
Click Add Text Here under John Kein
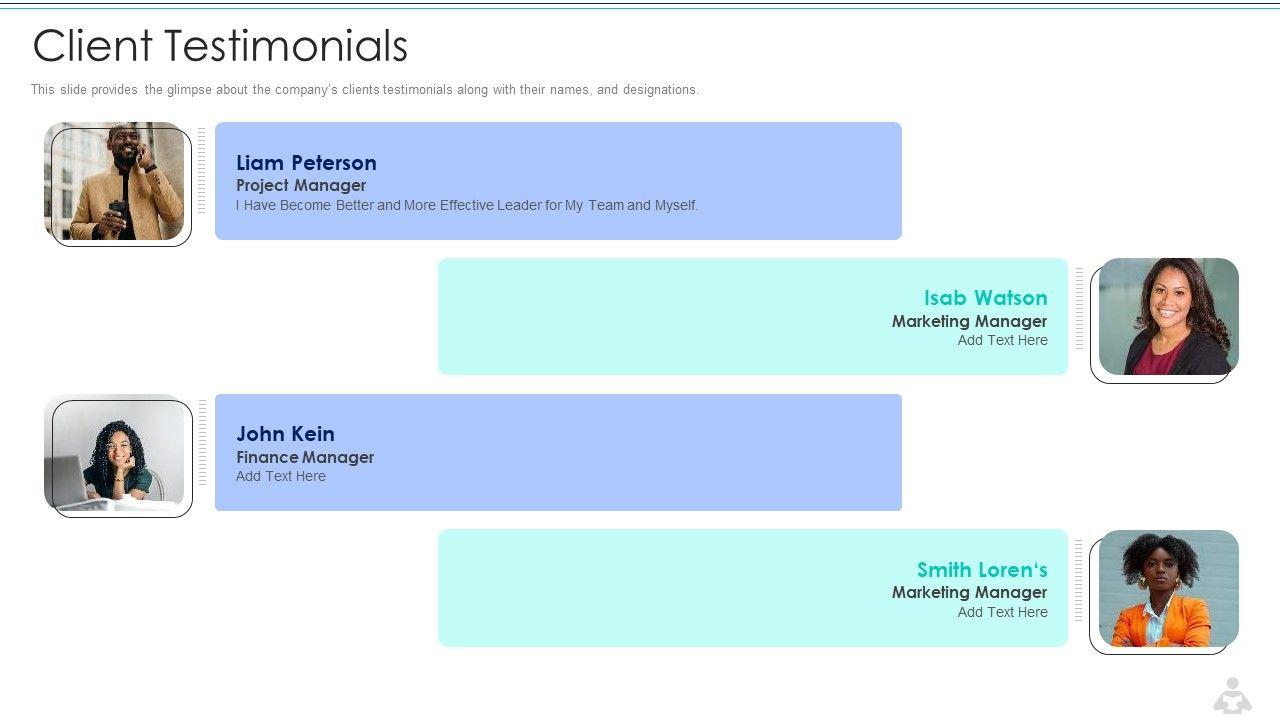281,477
